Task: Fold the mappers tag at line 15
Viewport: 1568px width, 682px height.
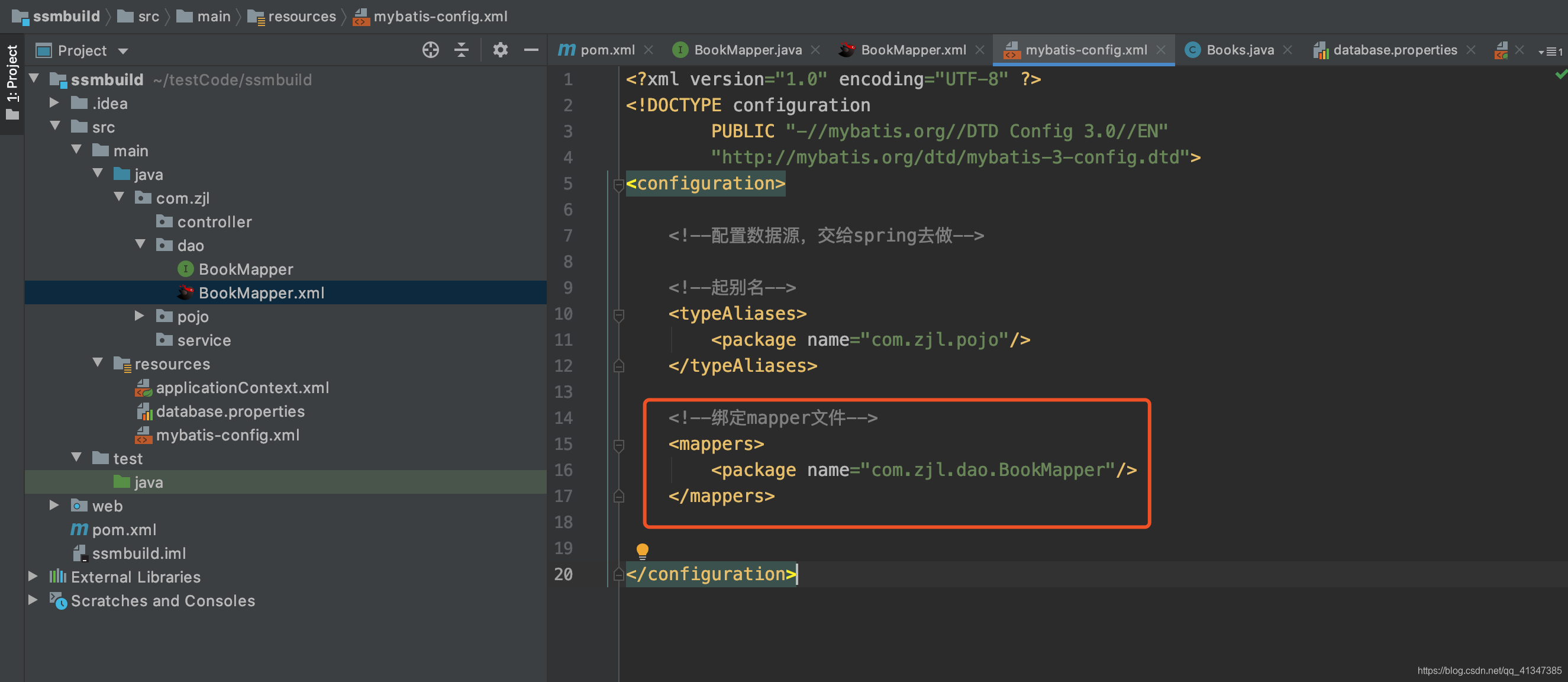Action: point(618,445)
